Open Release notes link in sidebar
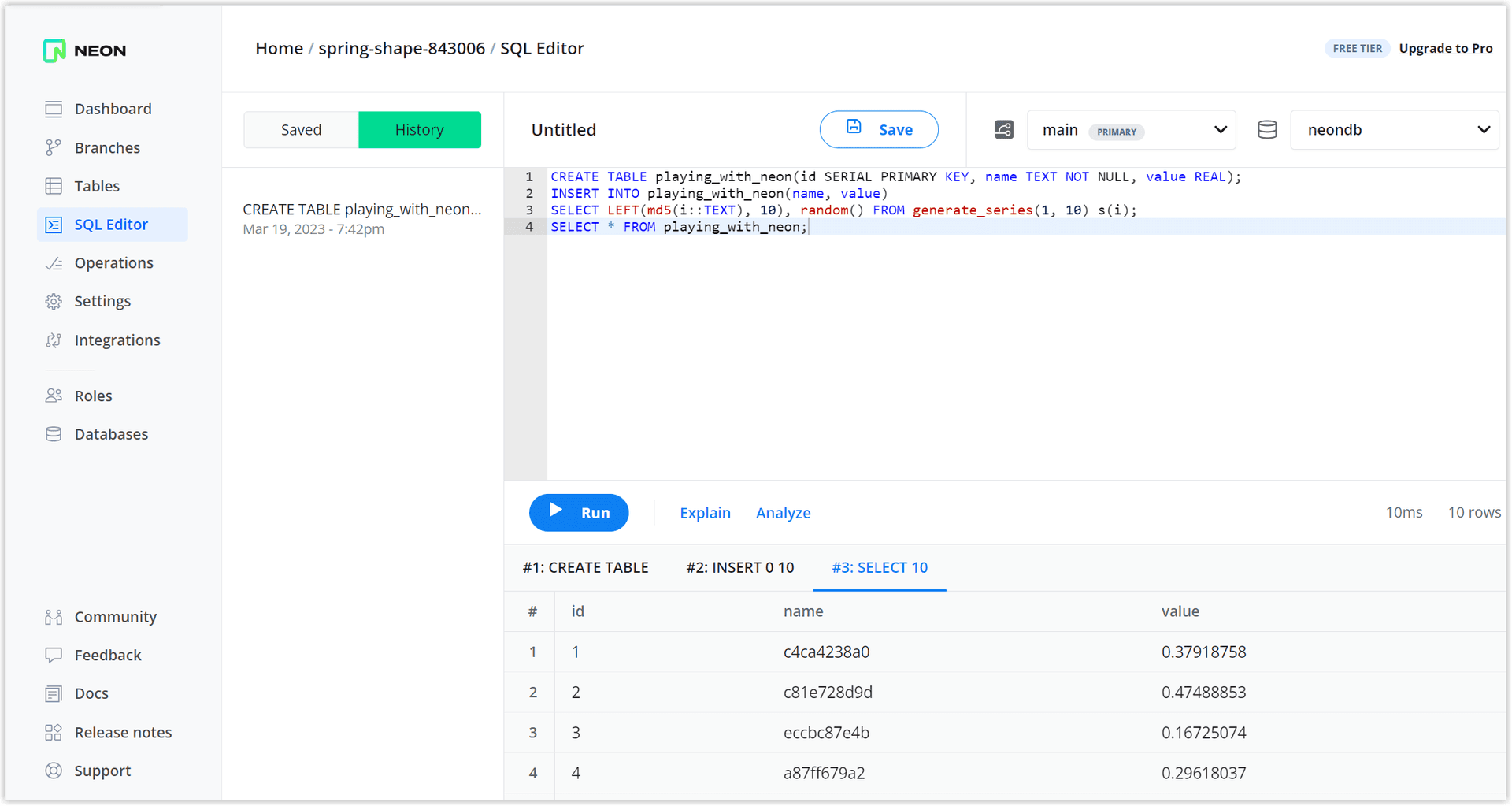The height and width of the screenshot is (806, 1512). (x=124, y=733)
